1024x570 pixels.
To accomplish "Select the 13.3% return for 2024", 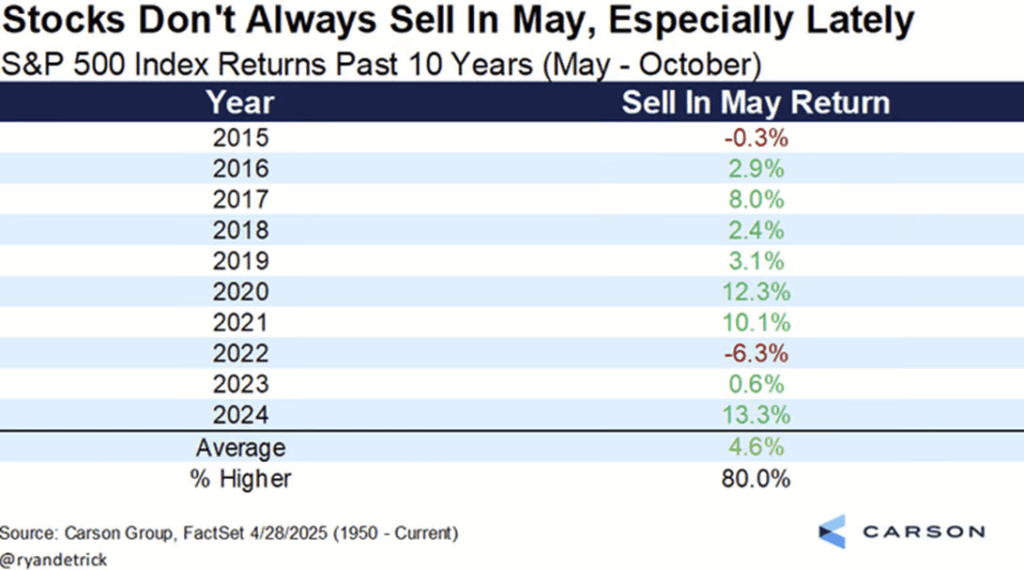I will pos(756,415).
